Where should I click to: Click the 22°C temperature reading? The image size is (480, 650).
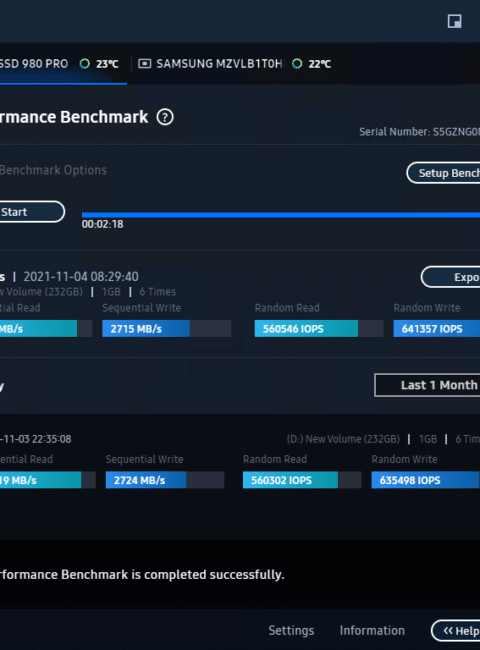(320, 64)
